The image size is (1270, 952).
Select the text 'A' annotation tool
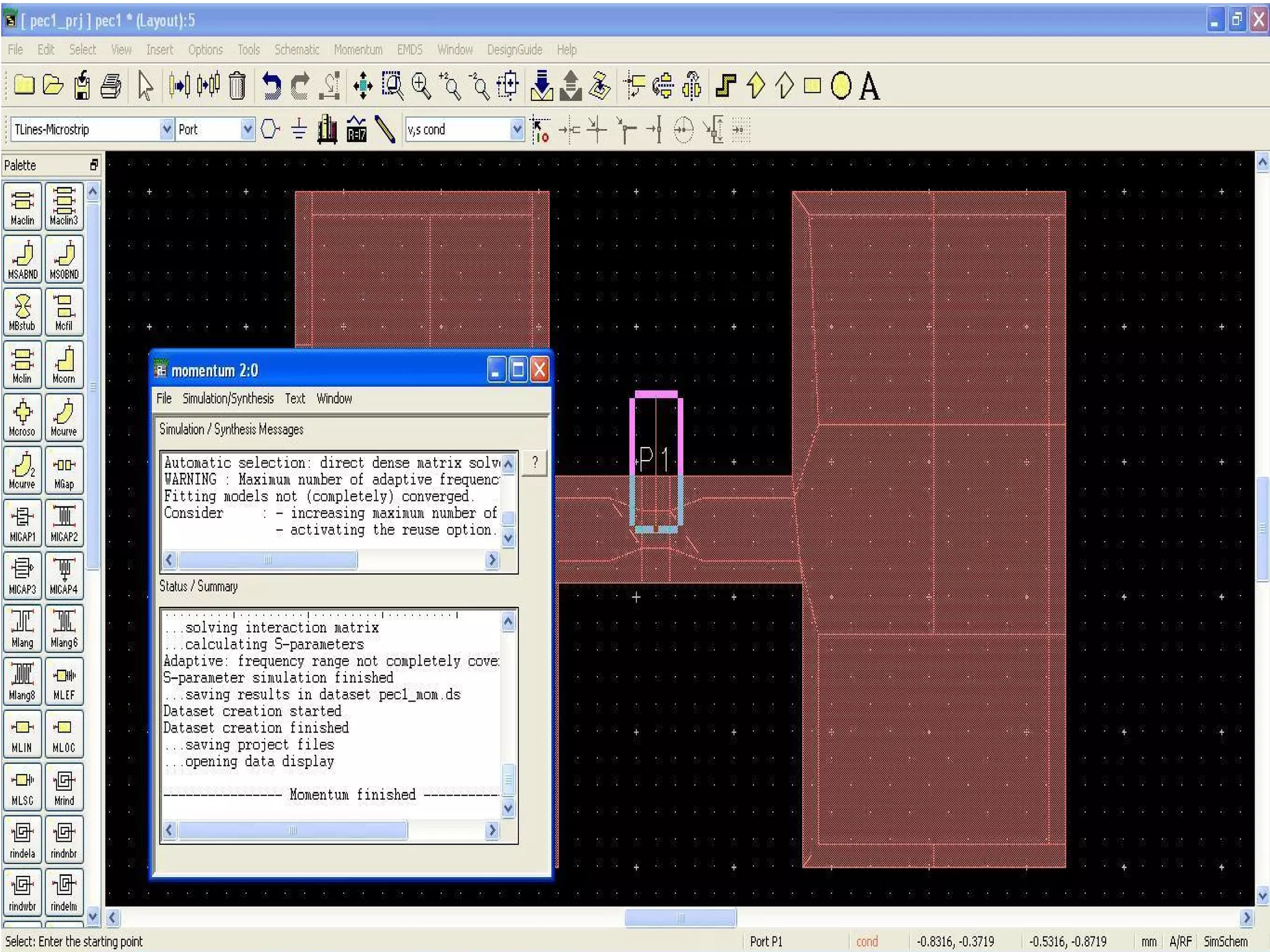coord(869,86)
